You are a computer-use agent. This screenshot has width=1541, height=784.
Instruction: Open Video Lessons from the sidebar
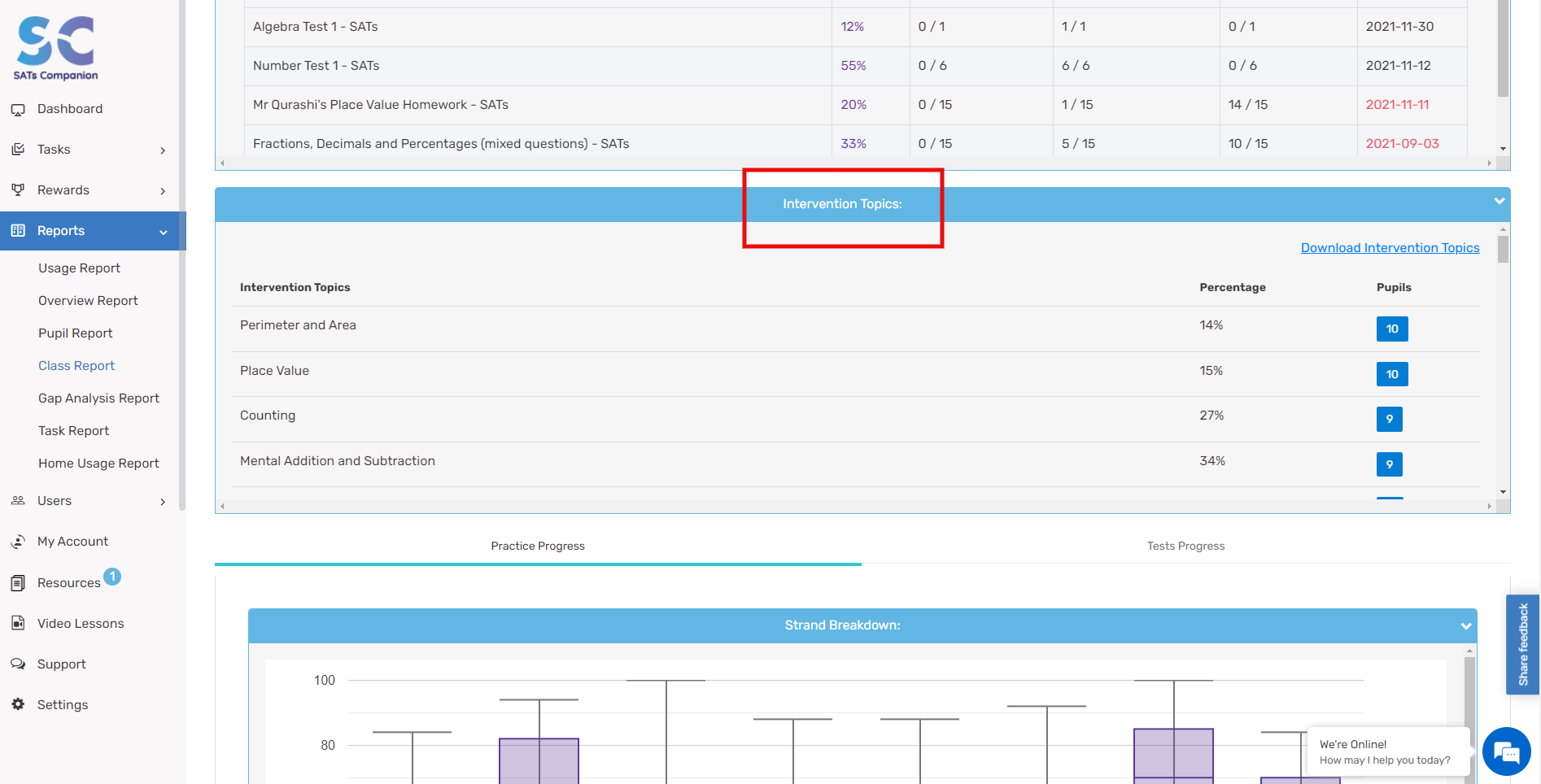pos(81,624)
